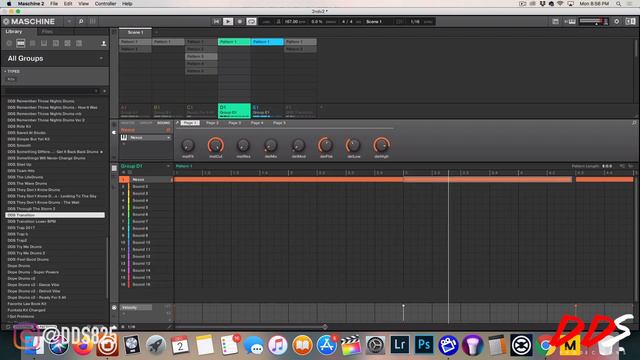Click the keyboard MIDI icon at top right
This screenshot has width=640, height=360.
[x=570, y=22]
